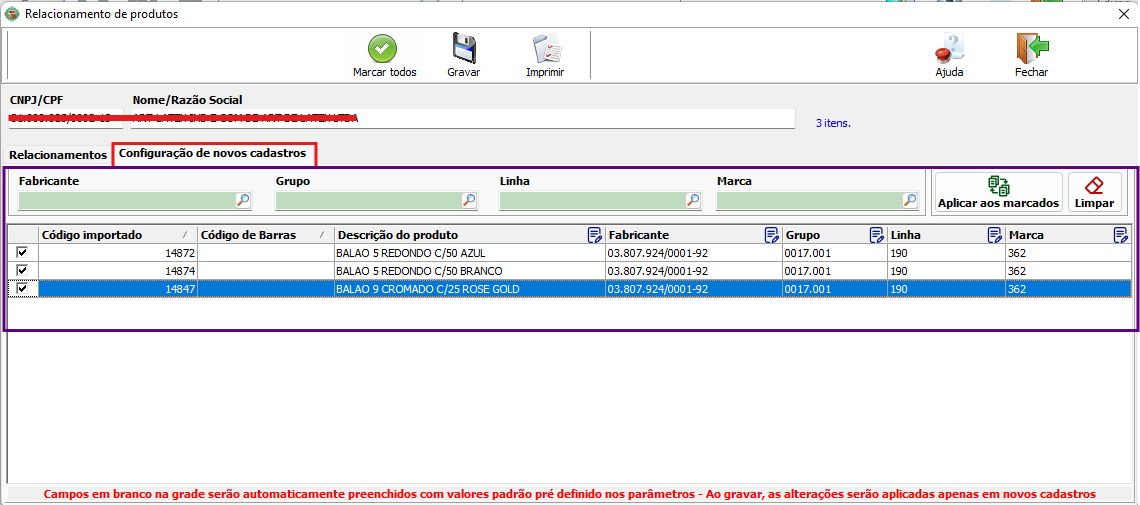Click empty barcode cell of row 14872
The width and height of the screenshot is (1140, 505).
click(x=265, y=253)
